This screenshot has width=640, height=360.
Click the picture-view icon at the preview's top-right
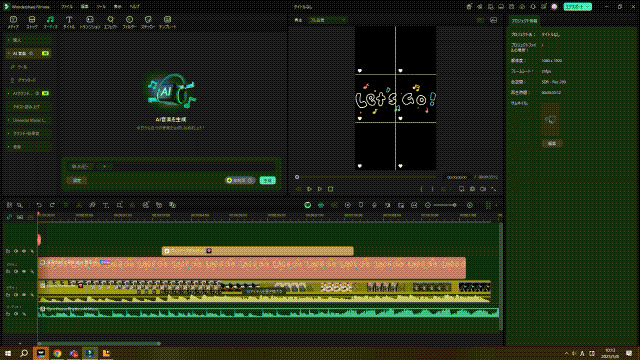[x=493, y=20]
